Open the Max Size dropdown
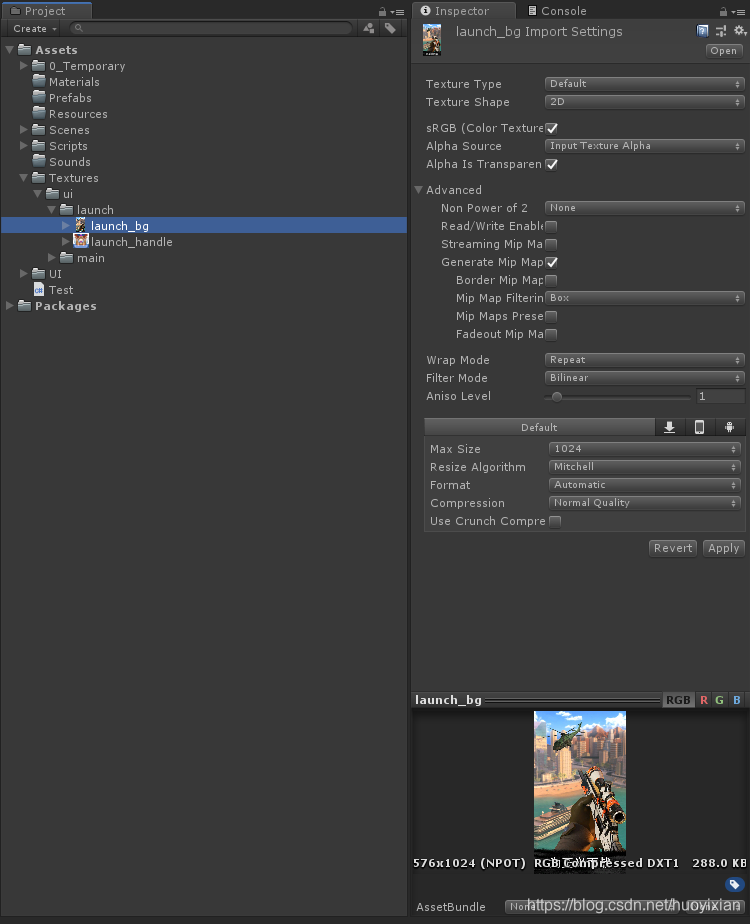The image size is (750, 924). point(643,448)
